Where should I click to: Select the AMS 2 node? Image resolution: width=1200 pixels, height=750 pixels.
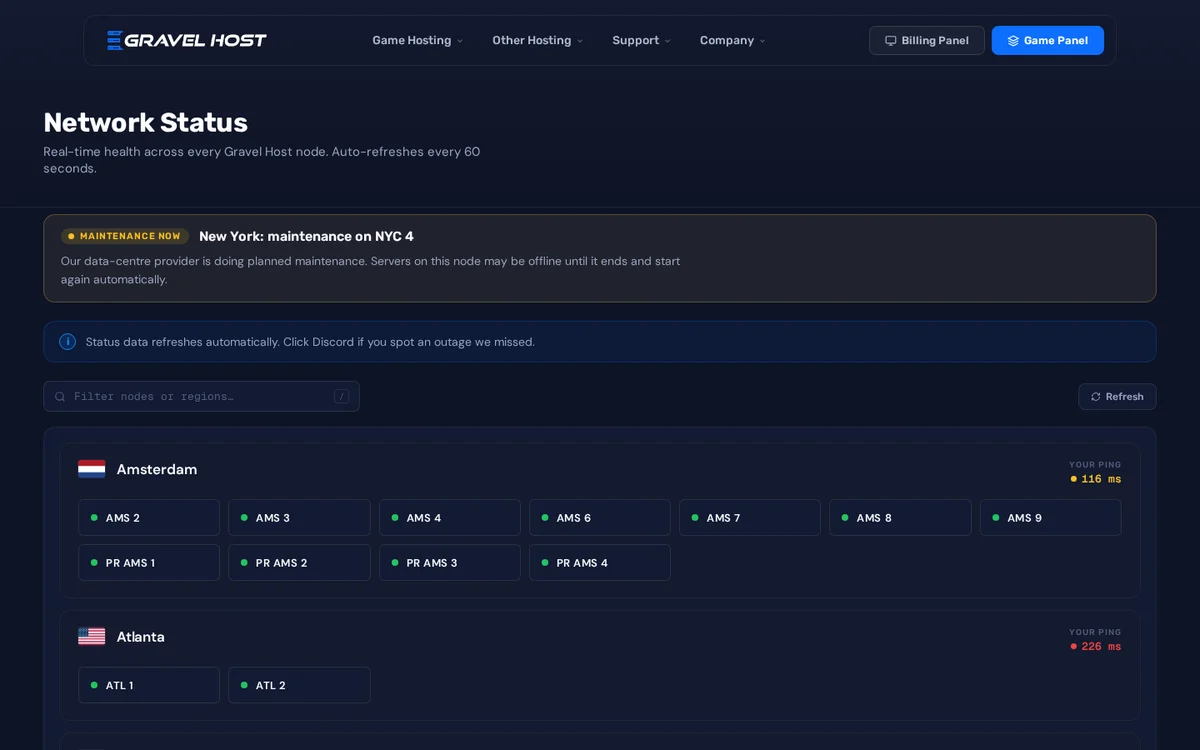point(149,518)
